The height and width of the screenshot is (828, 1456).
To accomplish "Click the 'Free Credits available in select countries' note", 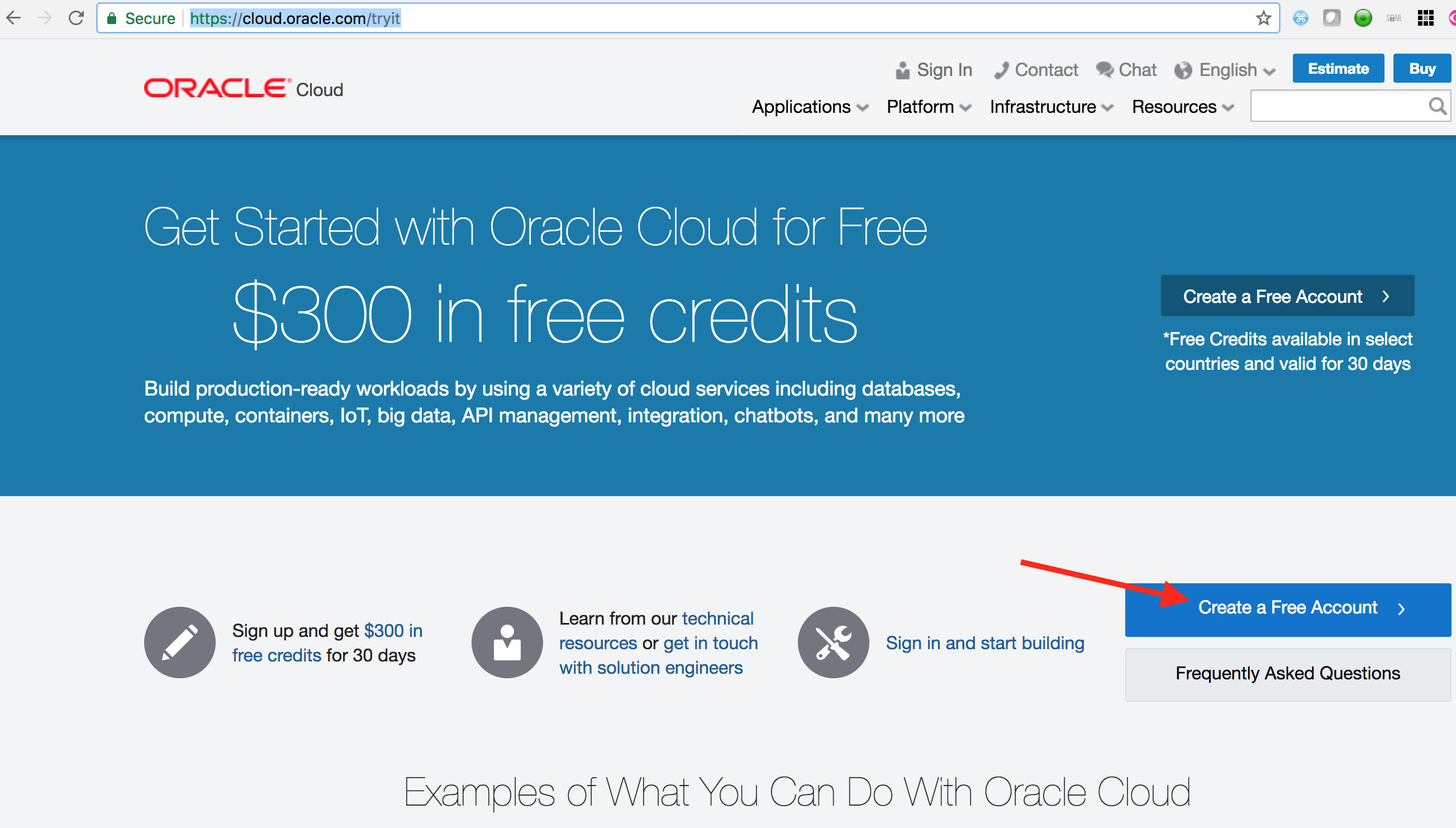I will pos(1288,351).
